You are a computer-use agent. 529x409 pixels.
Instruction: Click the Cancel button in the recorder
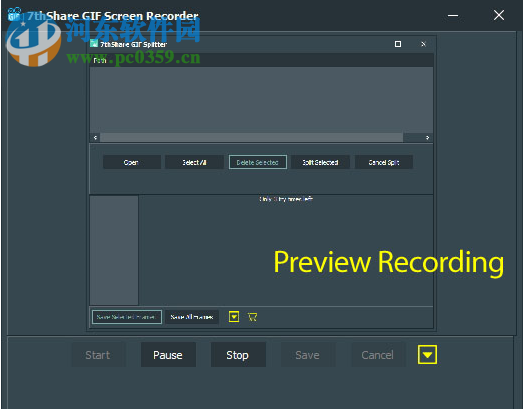pos(378,355)
